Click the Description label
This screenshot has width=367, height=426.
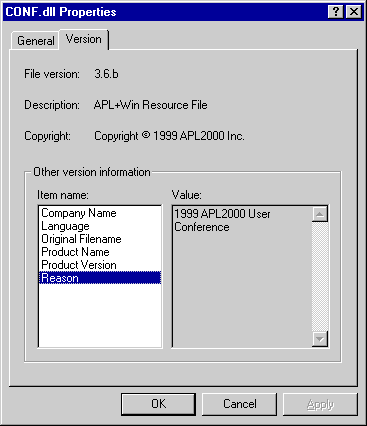point(52,105)
